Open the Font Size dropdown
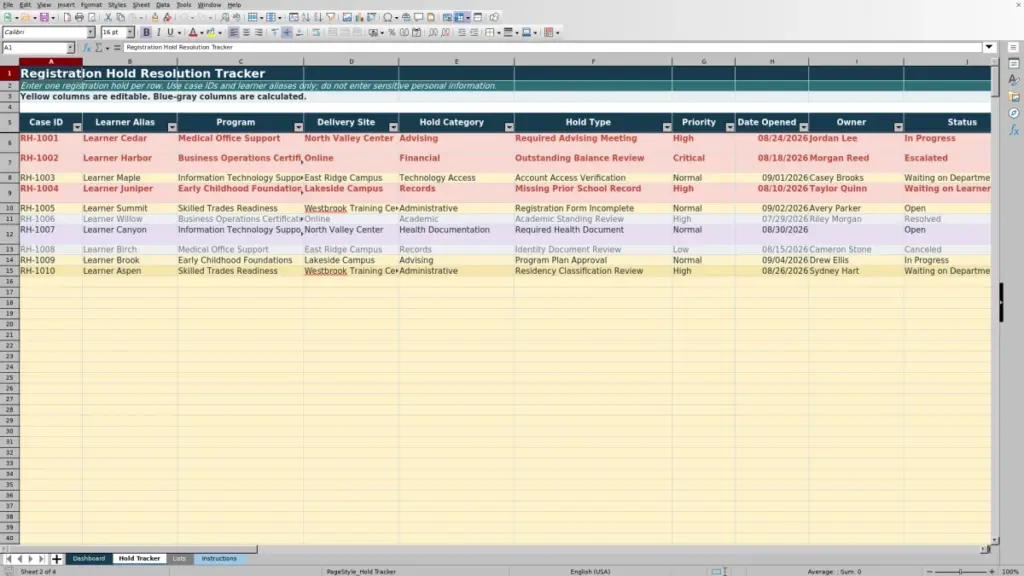This screenshot has height=576, width=1024. point(131,32)
